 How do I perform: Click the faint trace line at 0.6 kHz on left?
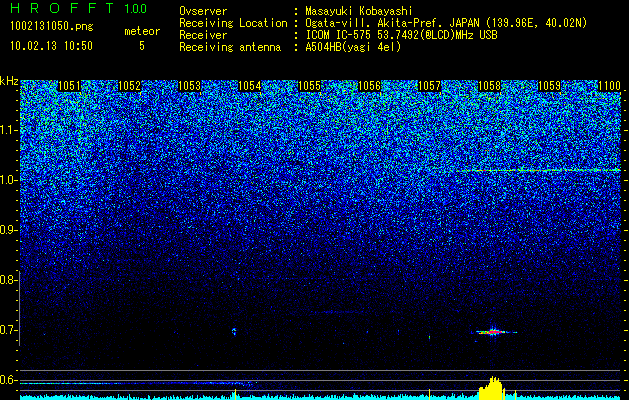click(136, 384)
